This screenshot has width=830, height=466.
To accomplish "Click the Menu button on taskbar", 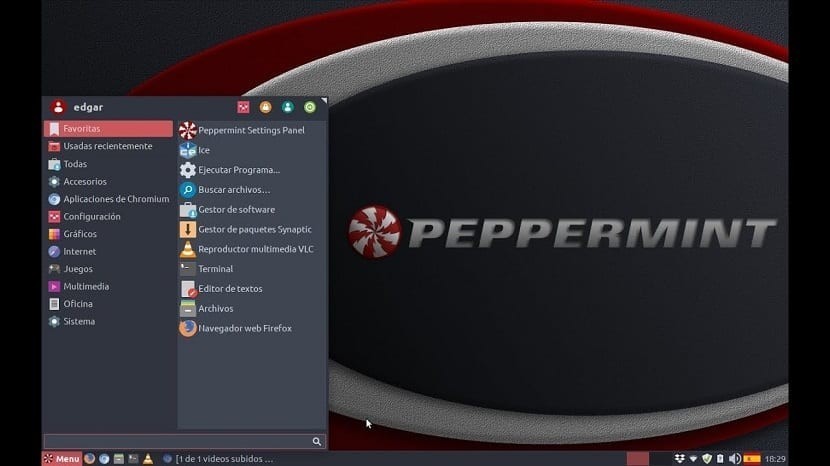I will tap(61, 459).
